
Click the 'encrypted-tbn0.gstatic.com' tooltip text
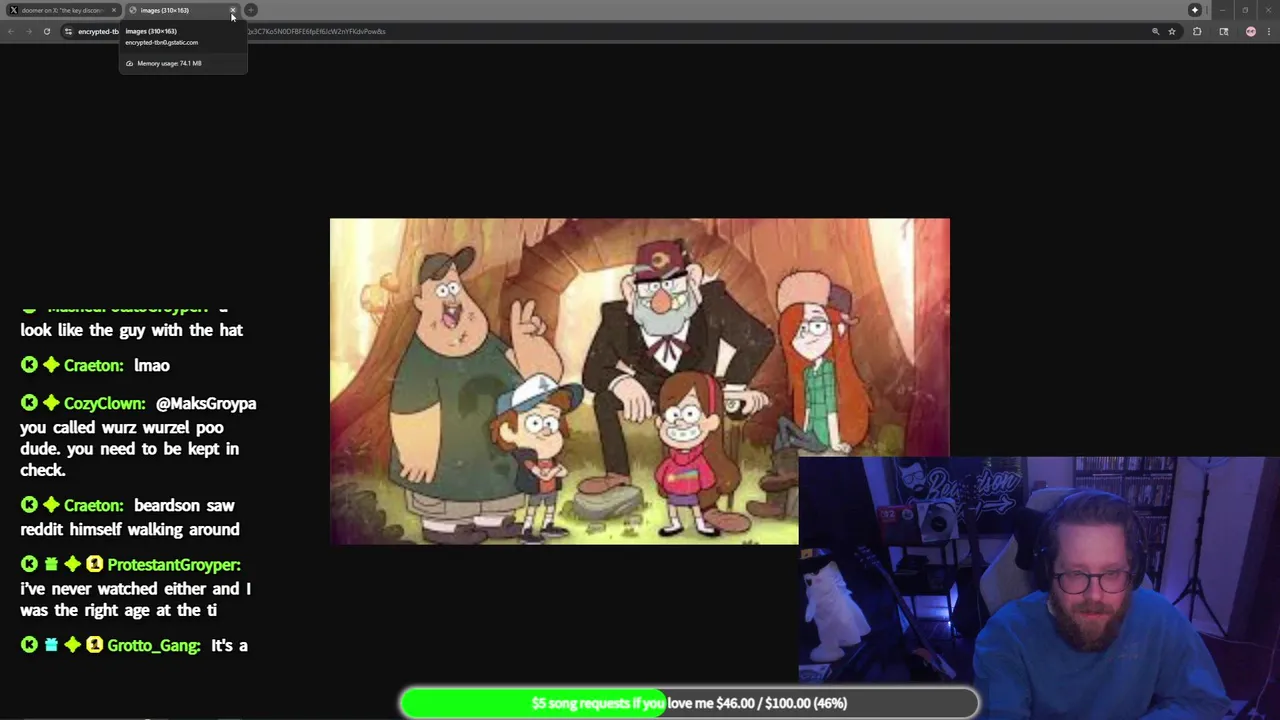coord(161,42)
